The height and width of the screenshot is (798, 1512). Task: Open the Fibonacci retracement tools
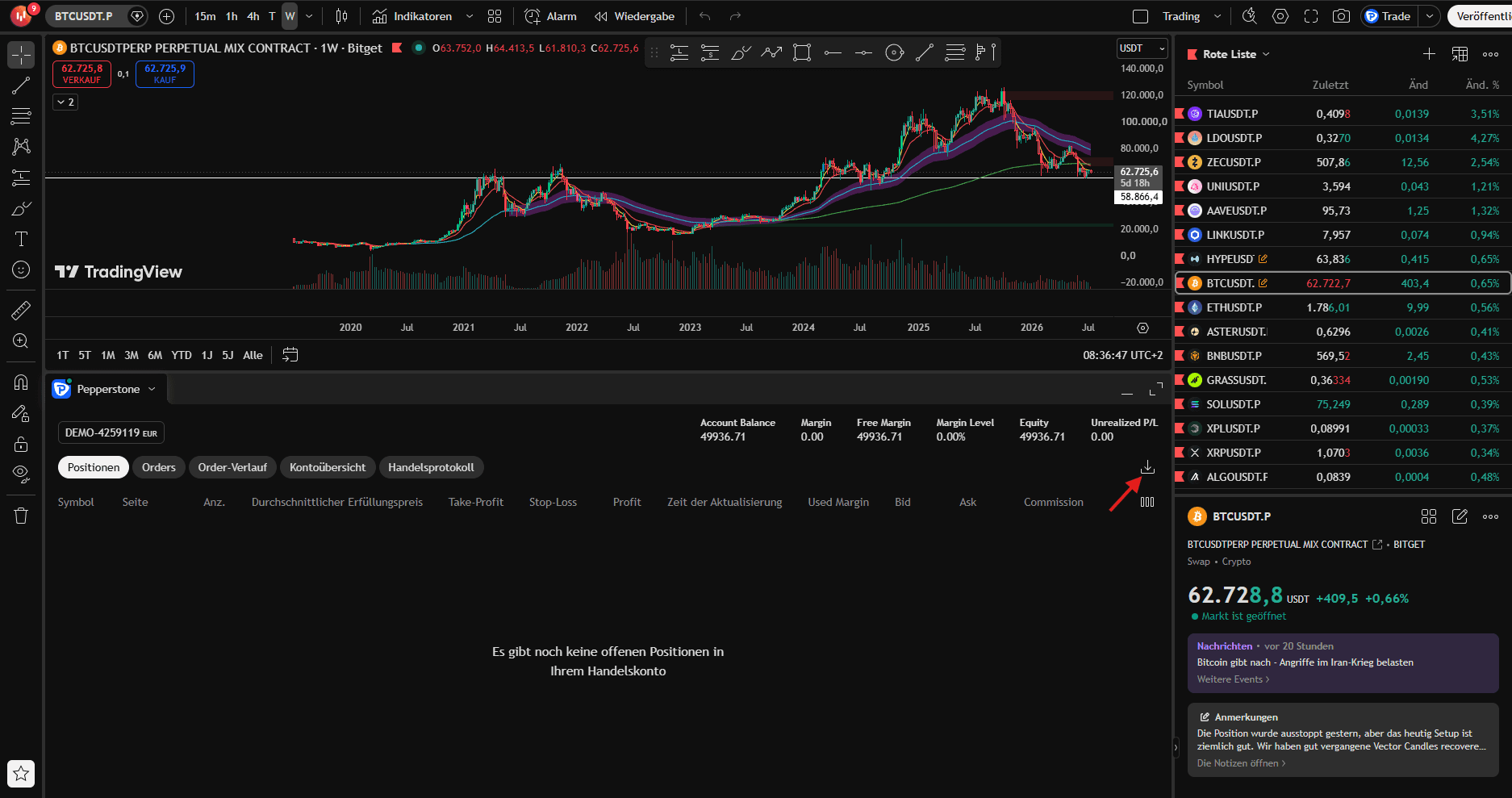(21, 116)
